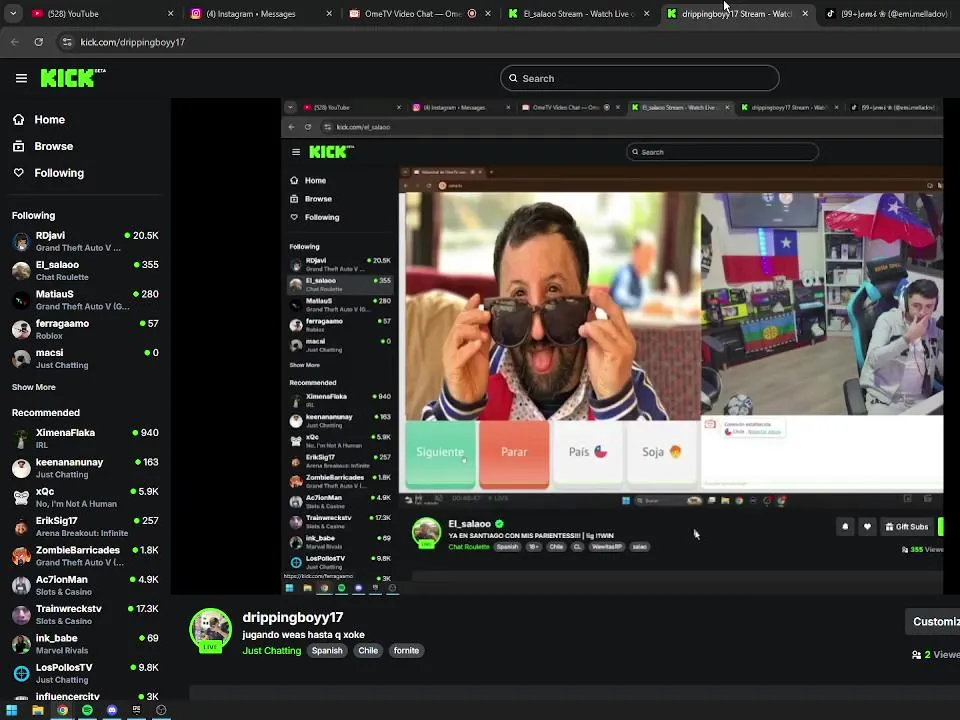Viewport: 960px width, 720px height.
Task: Click the address bar URL kick.com/drippingboyy17
Action: 133,42
